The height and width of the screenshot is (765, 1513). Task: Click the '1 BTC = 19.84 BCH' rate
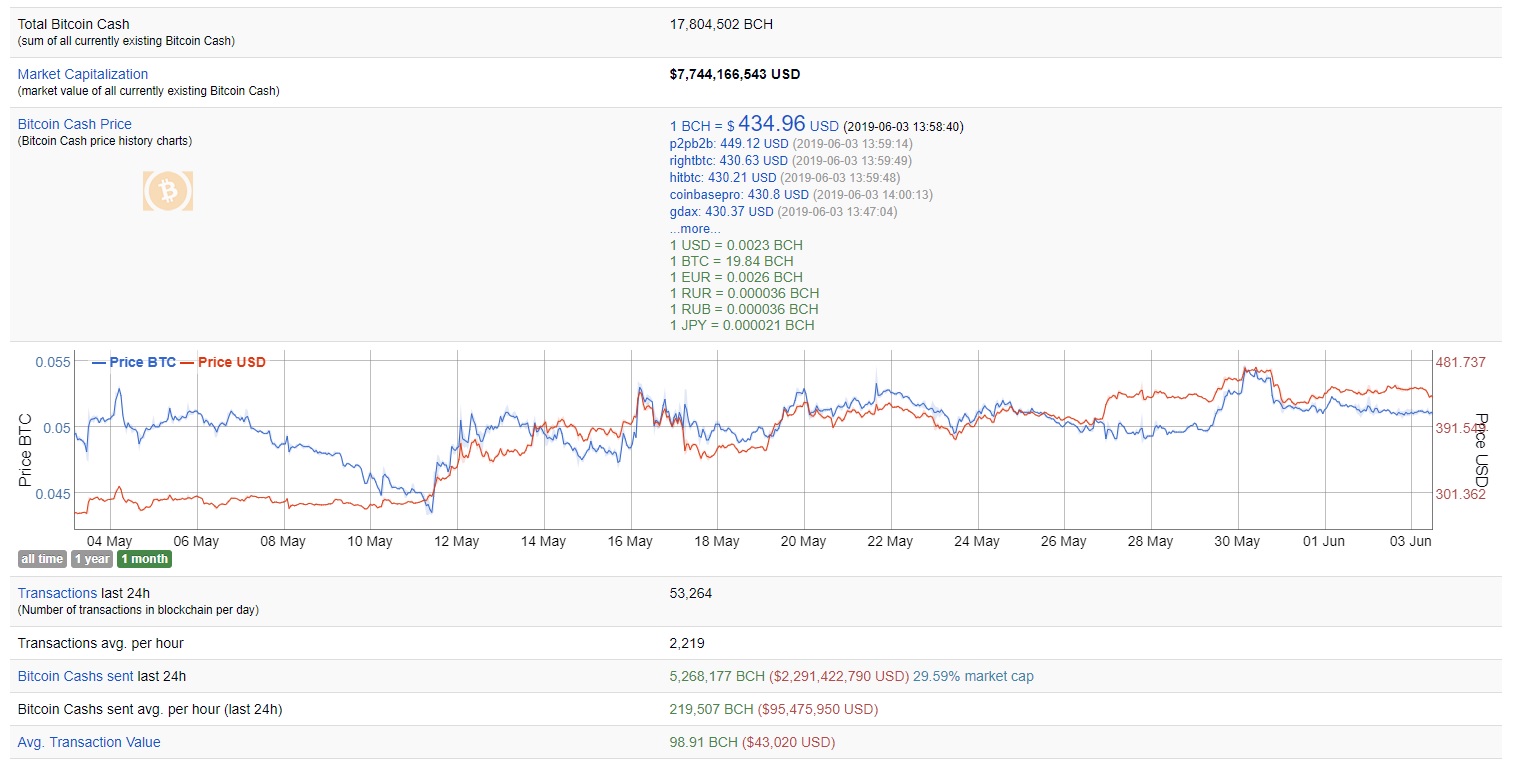[731, 261]
